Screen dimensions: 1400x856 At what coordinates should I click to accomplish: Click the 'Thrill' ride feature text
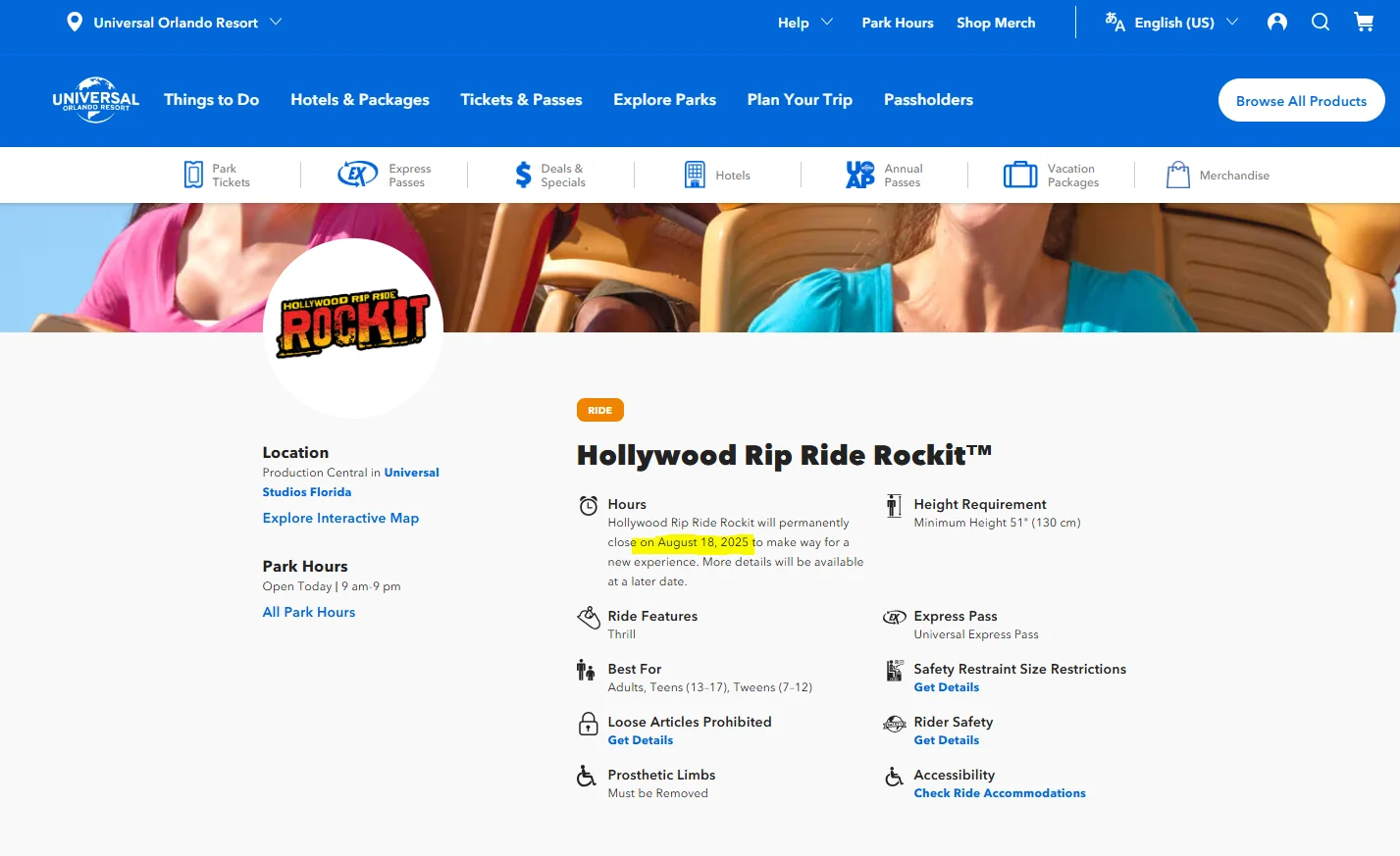pos(622,634)
